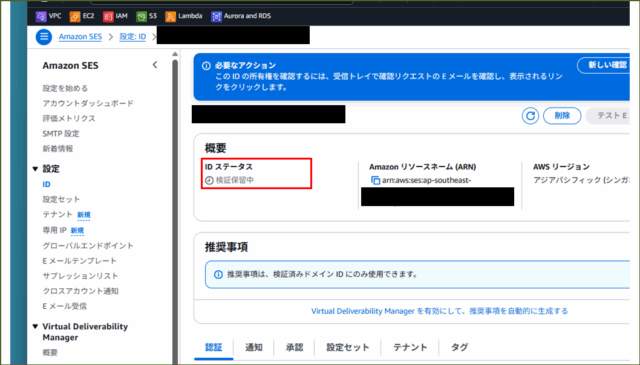Open アカウントダッシュボード in sidebar
Viewport: 640px width, 365px height.
(x=88, y=103)
